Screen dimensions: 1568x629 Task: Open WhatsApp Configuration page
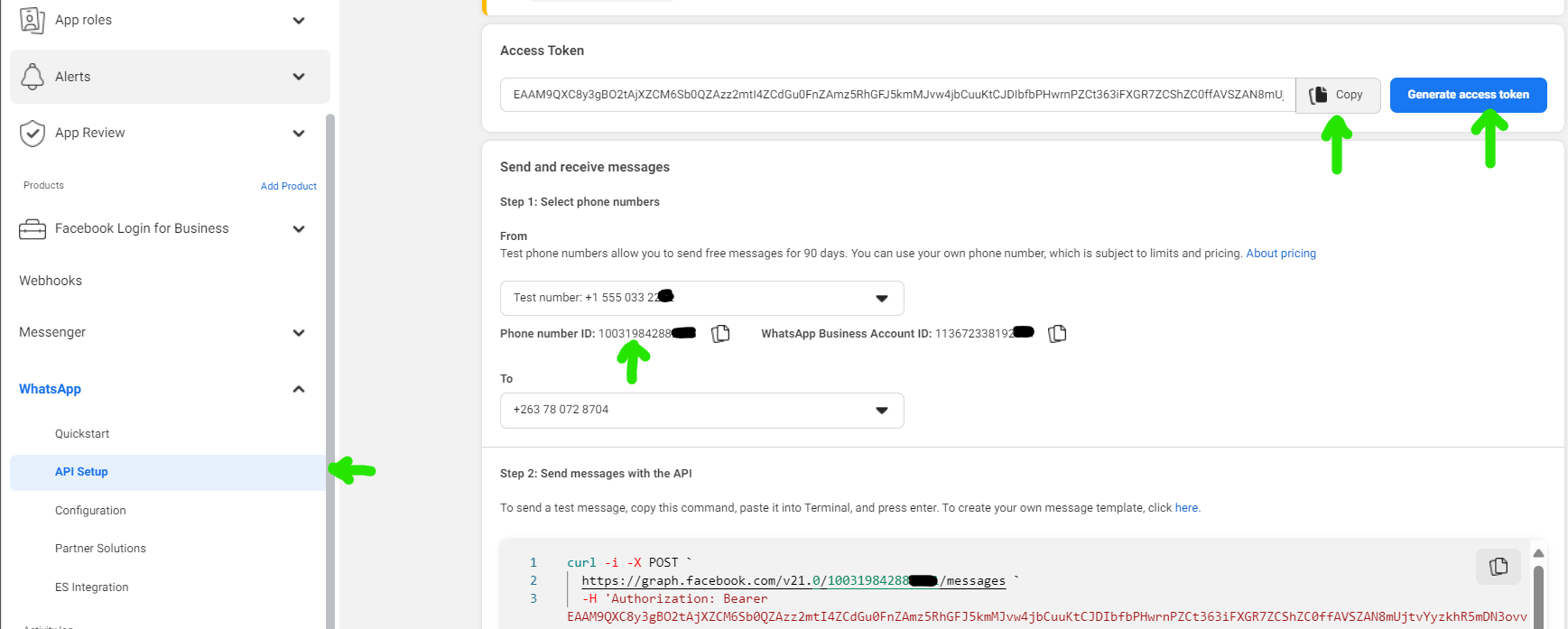coord(90,511)
